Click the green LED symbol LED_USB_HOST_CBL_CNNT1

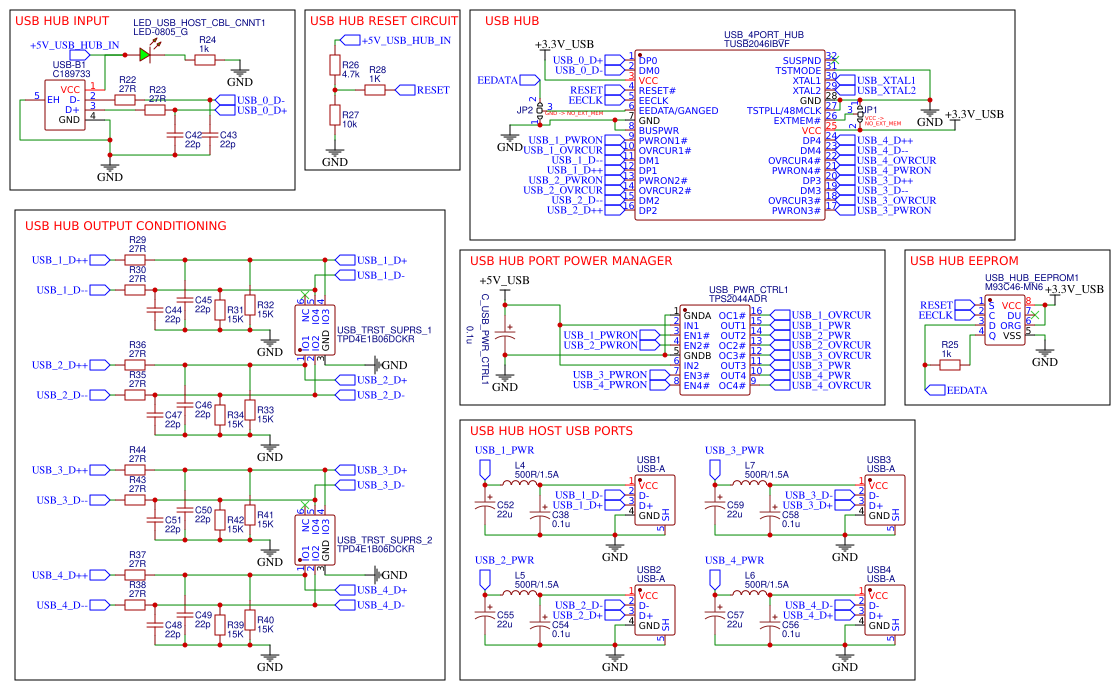[145, 55]
